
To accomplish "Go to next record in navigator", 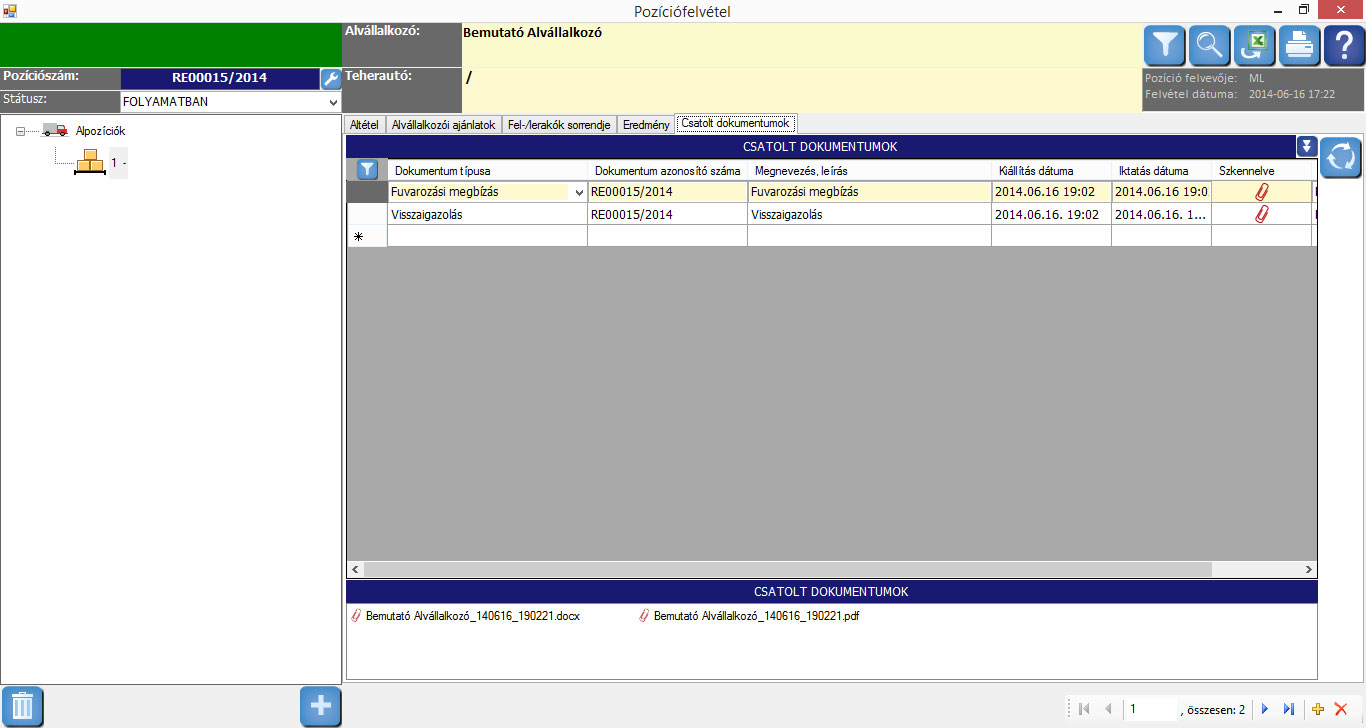I will 1265,709.
